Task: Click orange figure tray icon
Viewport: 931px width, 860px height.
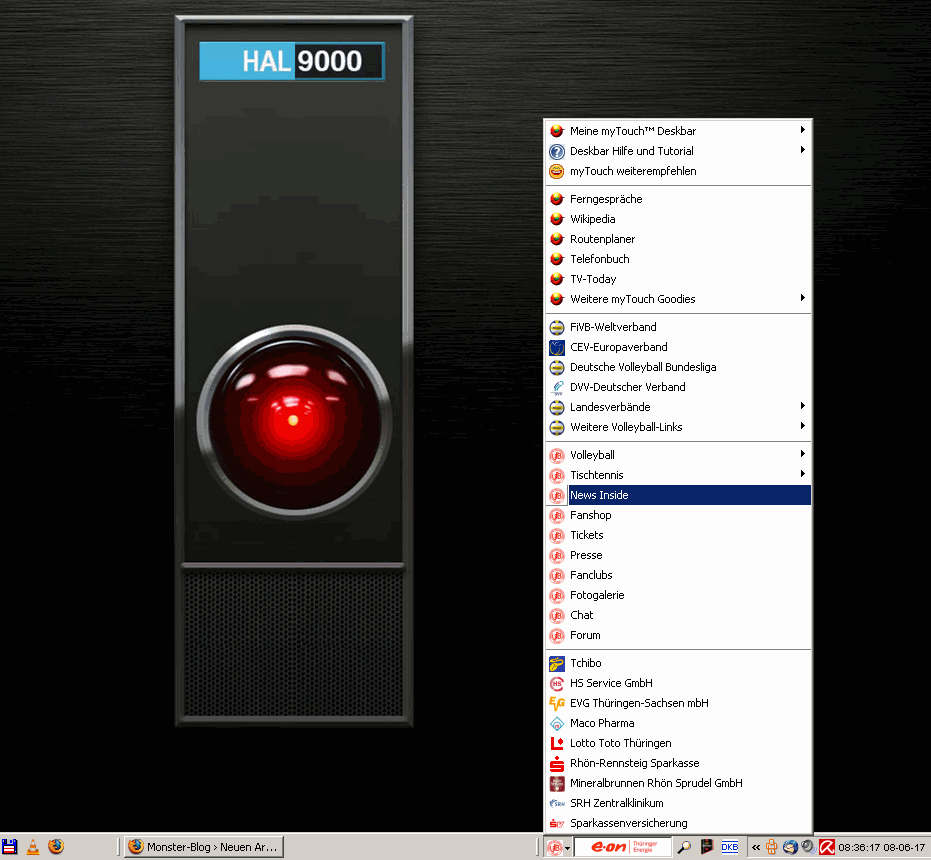Action: [771, 847]
